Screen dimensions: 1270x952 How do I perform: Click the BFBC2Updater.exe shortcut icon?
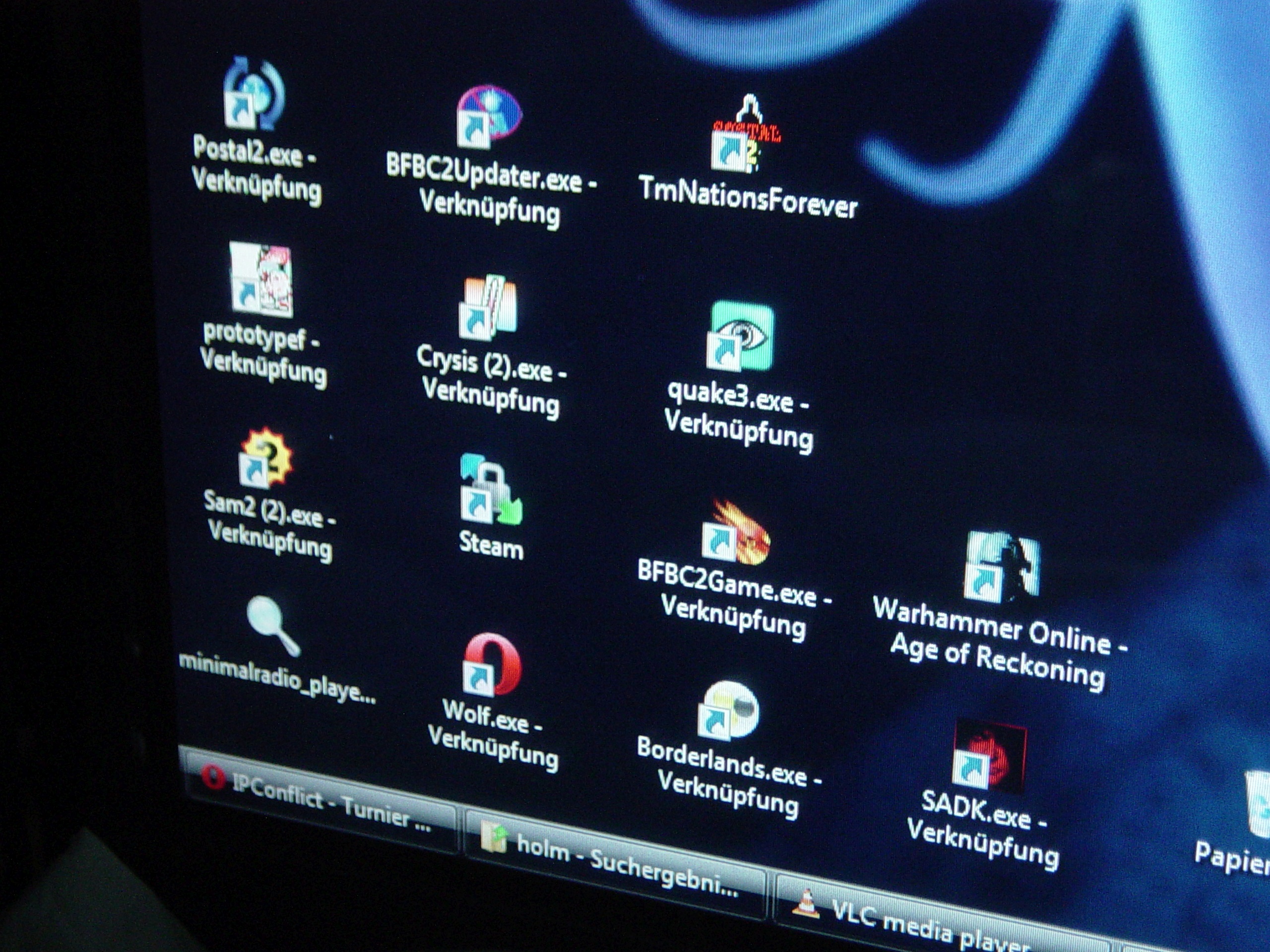click(489, 117)
